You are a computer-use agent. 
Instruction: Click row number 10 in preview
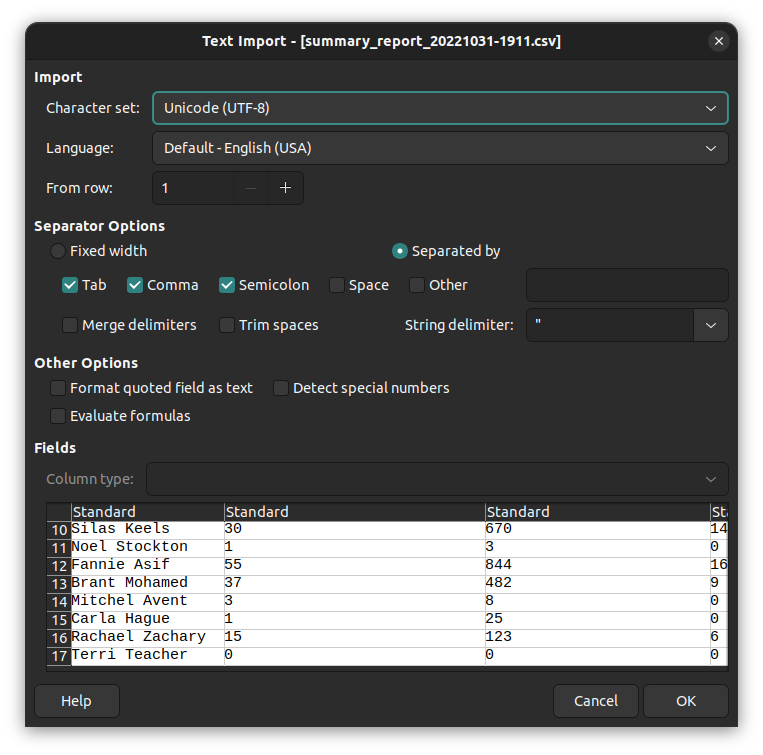click(59, 530)
